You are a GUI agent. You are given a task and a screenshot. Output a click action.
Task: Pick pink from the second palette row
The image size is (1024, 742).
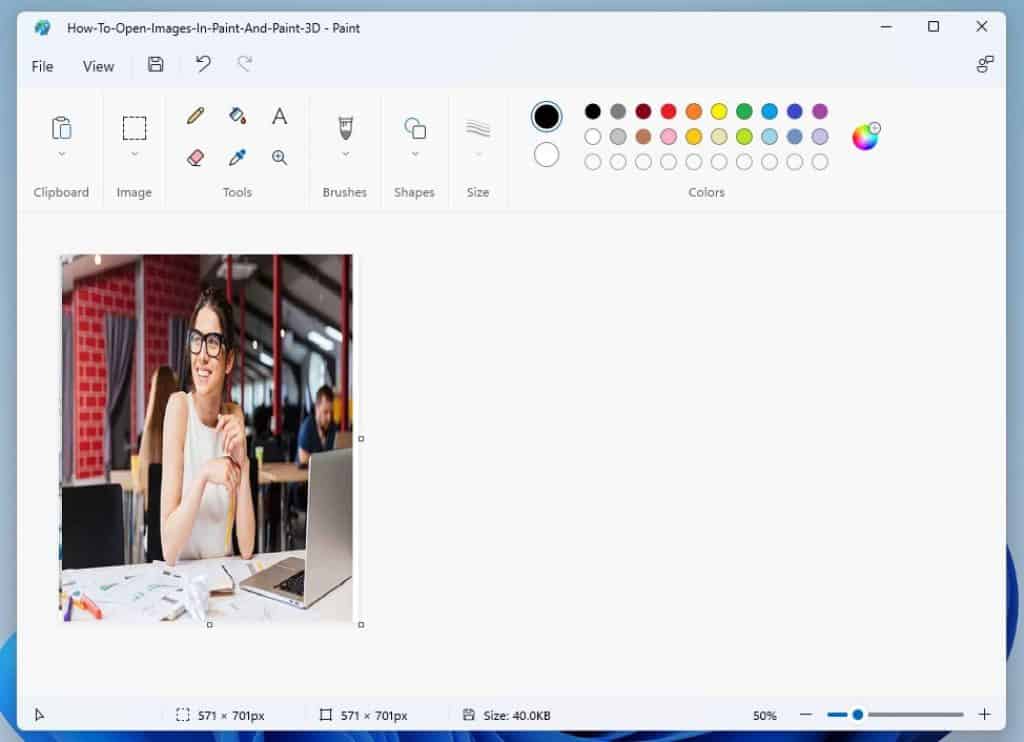668,137
